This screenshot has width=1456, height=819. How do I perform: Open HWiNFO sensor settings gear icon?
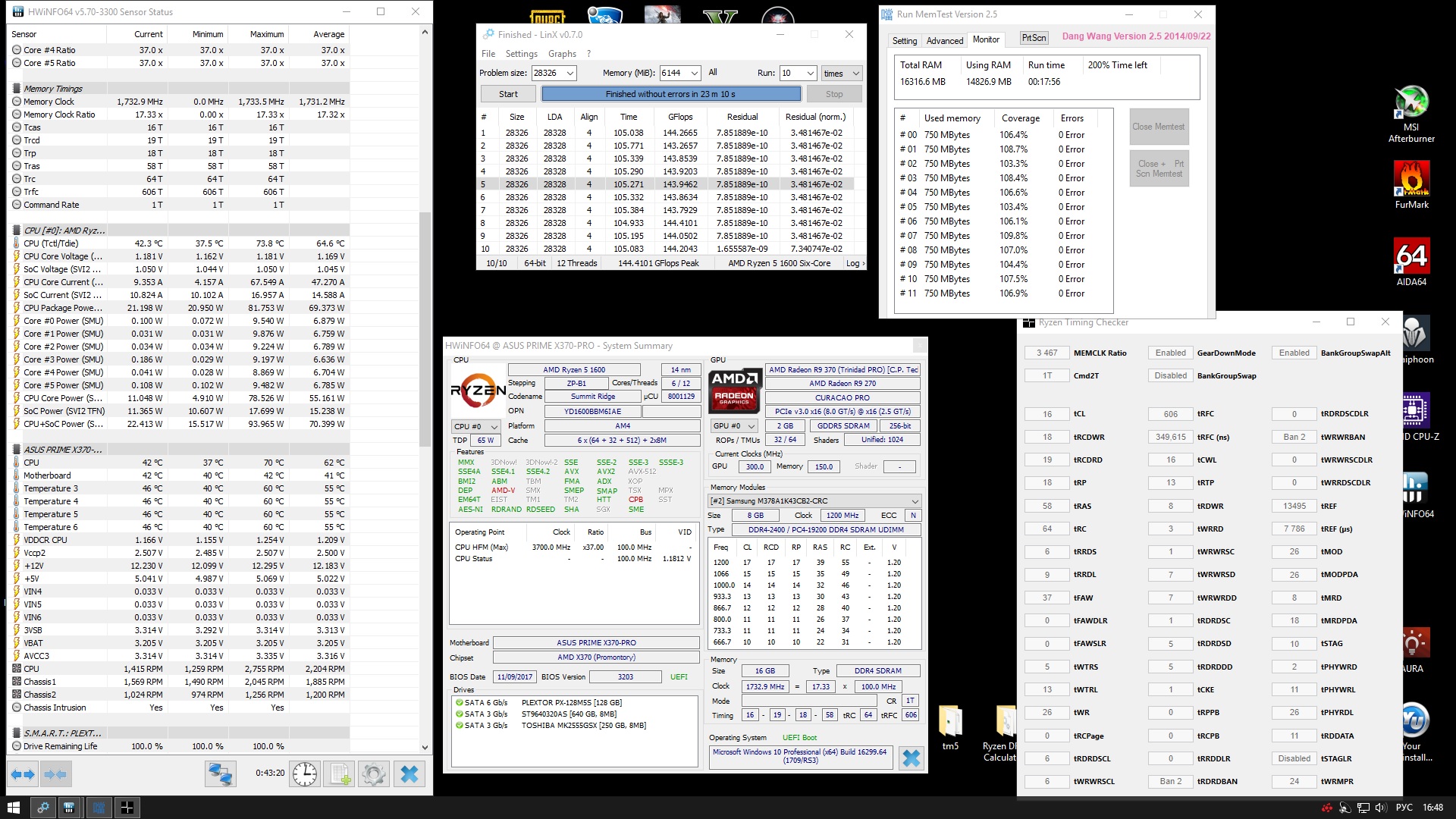coord(373,774)
